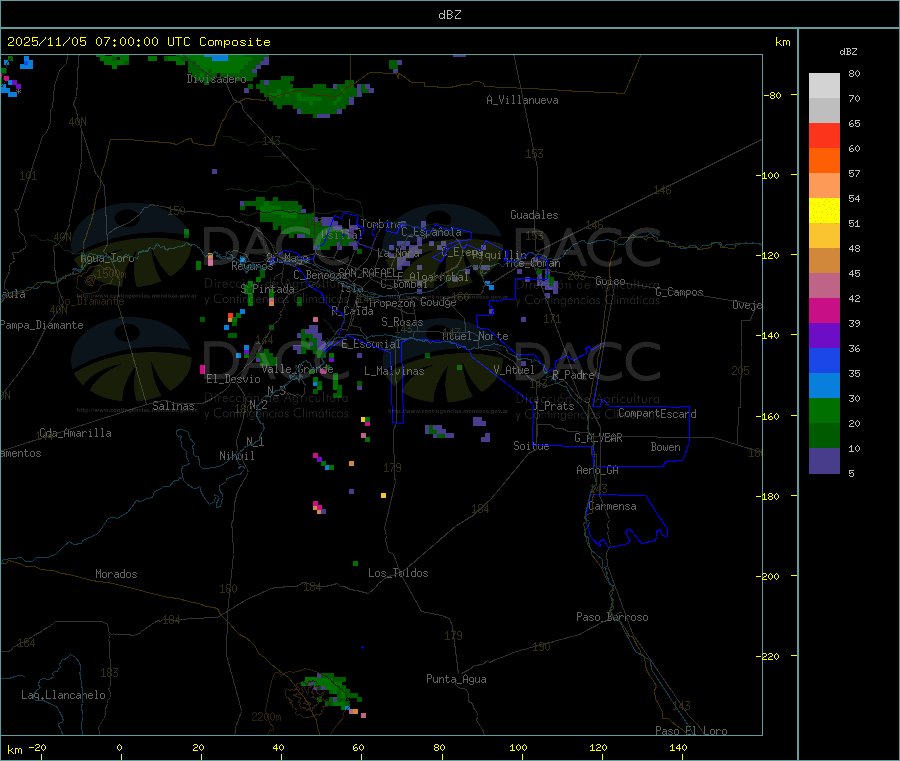Click the 60 dBZ red color swatch
The image size is (900, 761).
pyautogui.click(x=824, y=135)
